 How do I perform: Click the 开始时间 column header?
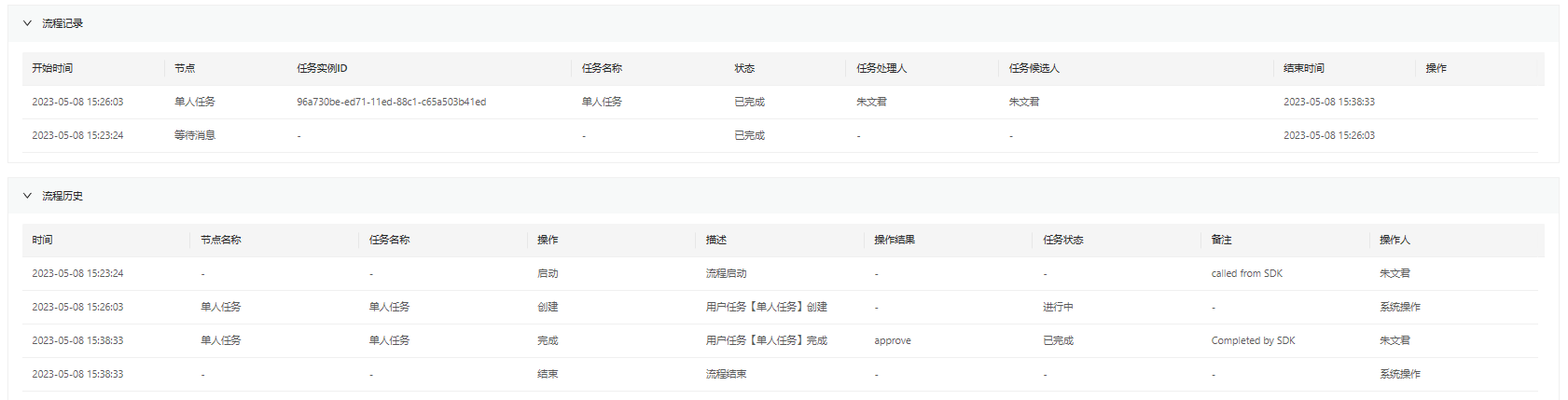(52, 68)
